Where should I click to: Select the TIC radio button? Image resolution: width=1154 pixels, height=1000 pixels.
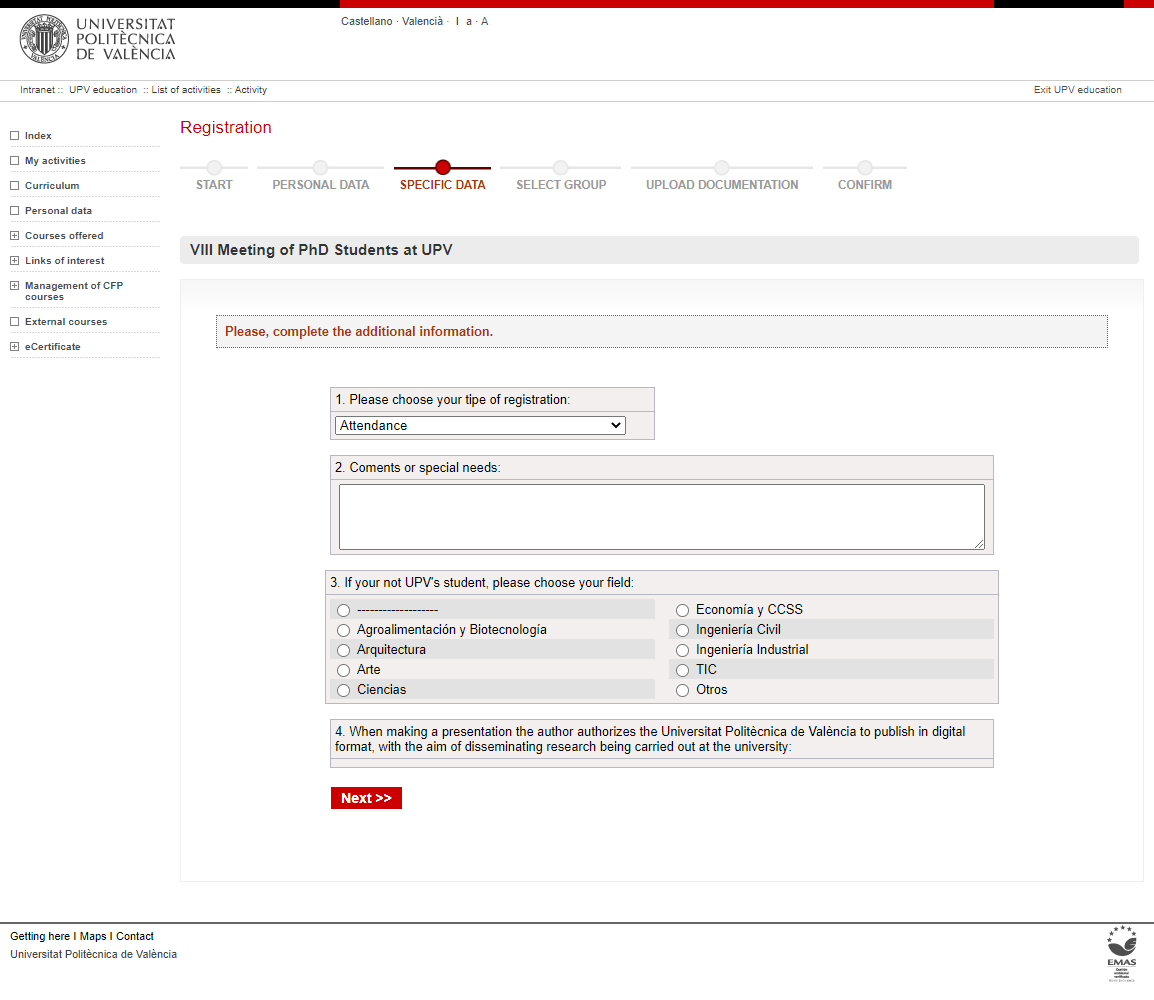click(x=683, y=670)
